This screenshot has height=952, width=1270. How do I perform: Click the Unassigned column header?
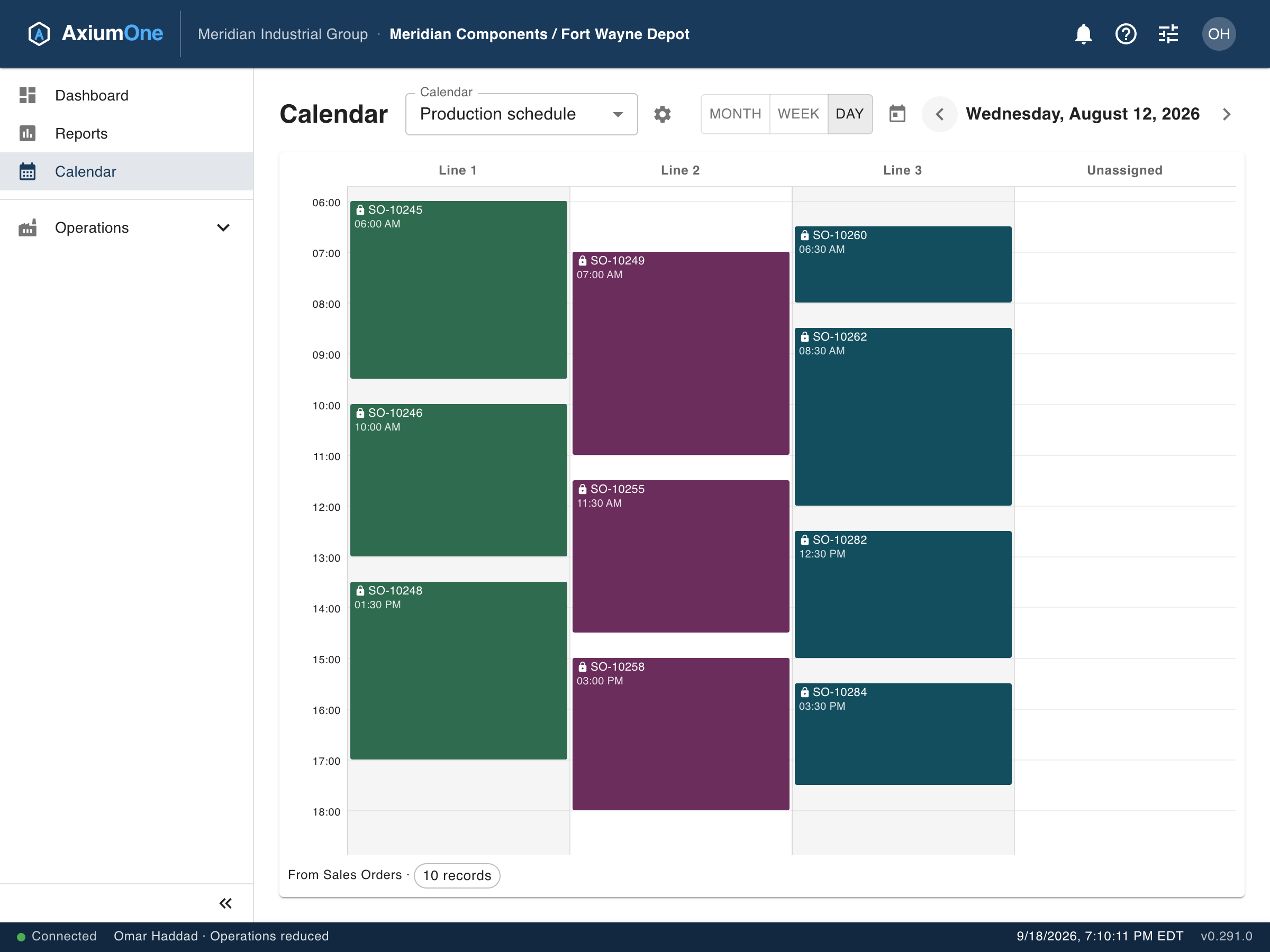click(1124, 170)
